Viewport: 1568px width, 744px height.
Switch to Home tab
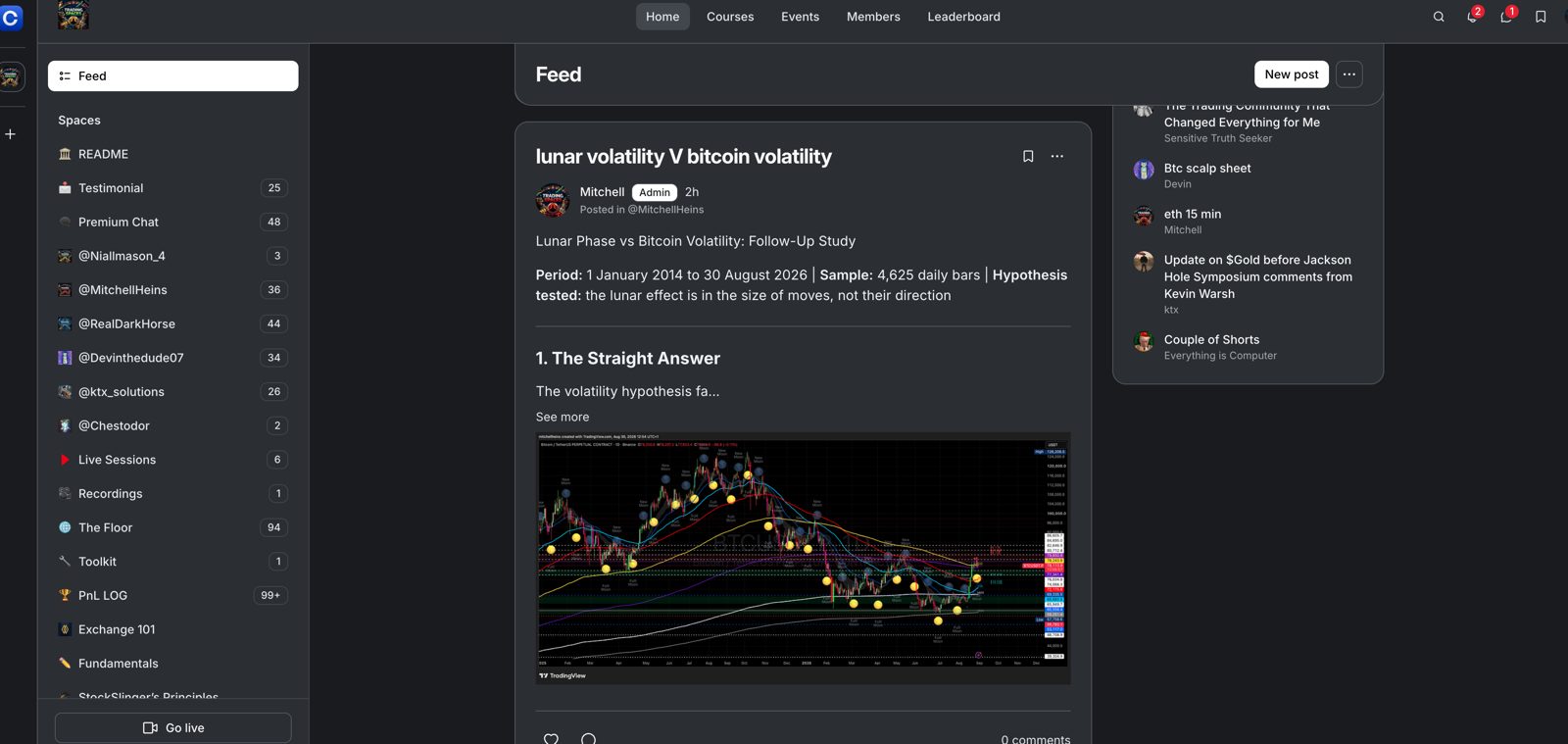click(662, 17)
